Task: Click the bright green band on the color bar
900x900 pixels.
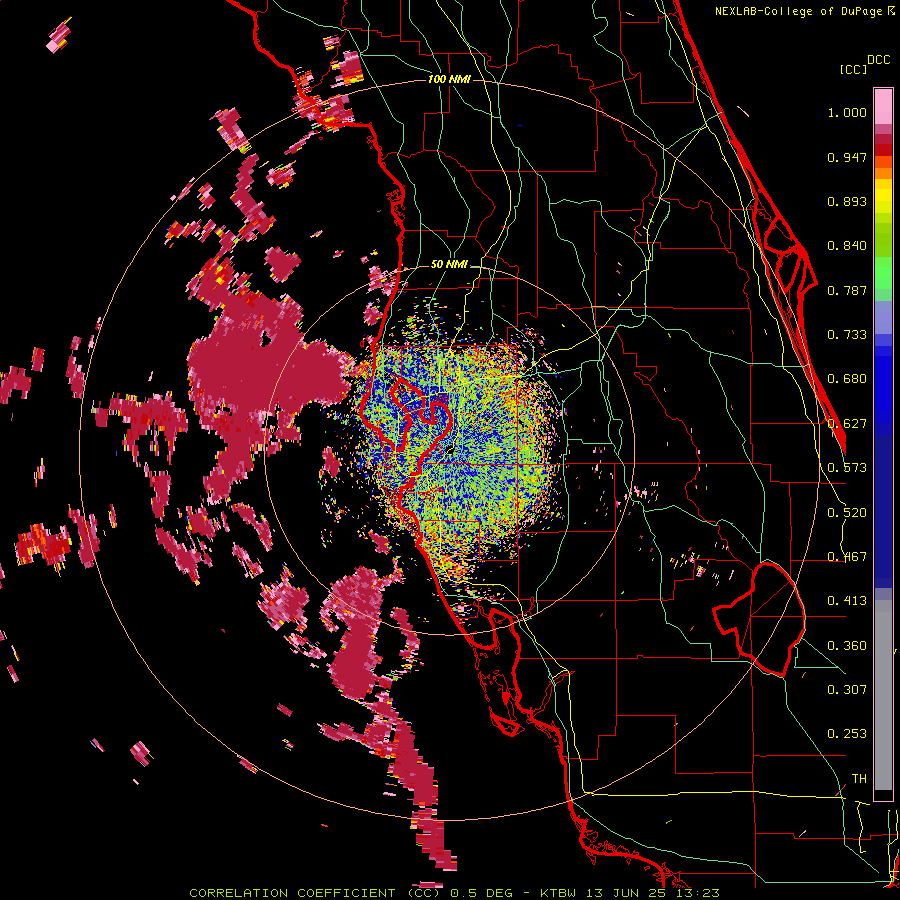Action: click(883, 273)
